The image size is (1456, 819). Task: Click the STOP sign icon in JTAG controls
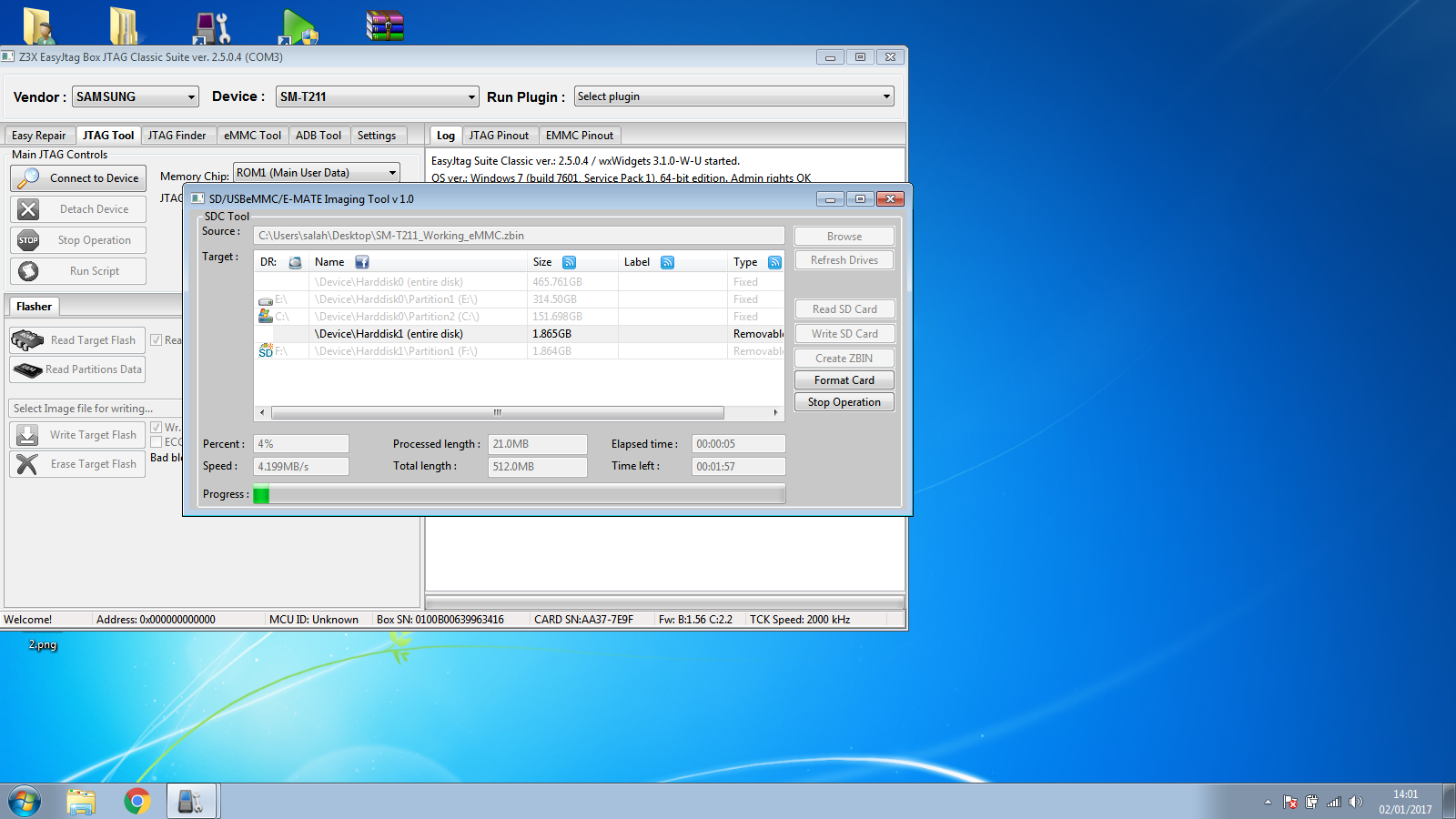[28, 240]
